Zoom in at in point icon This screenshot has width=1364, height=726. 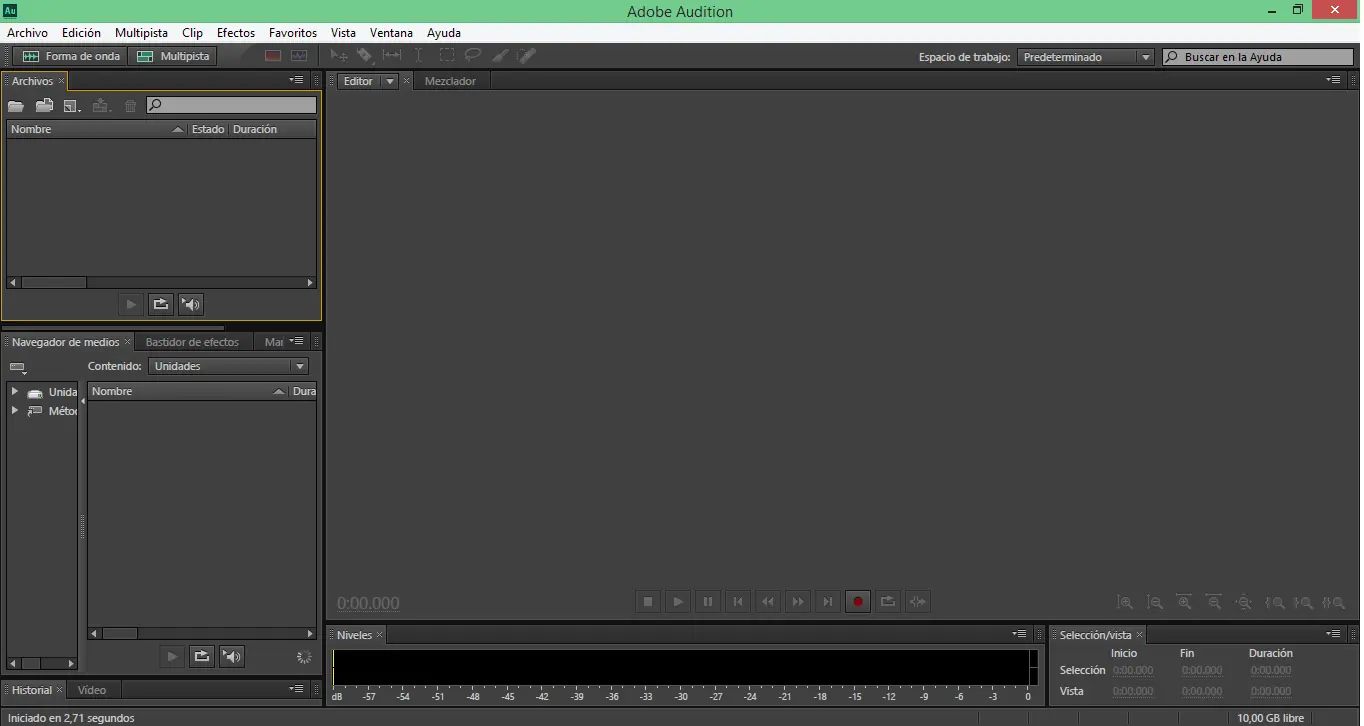pos(1274,603)
